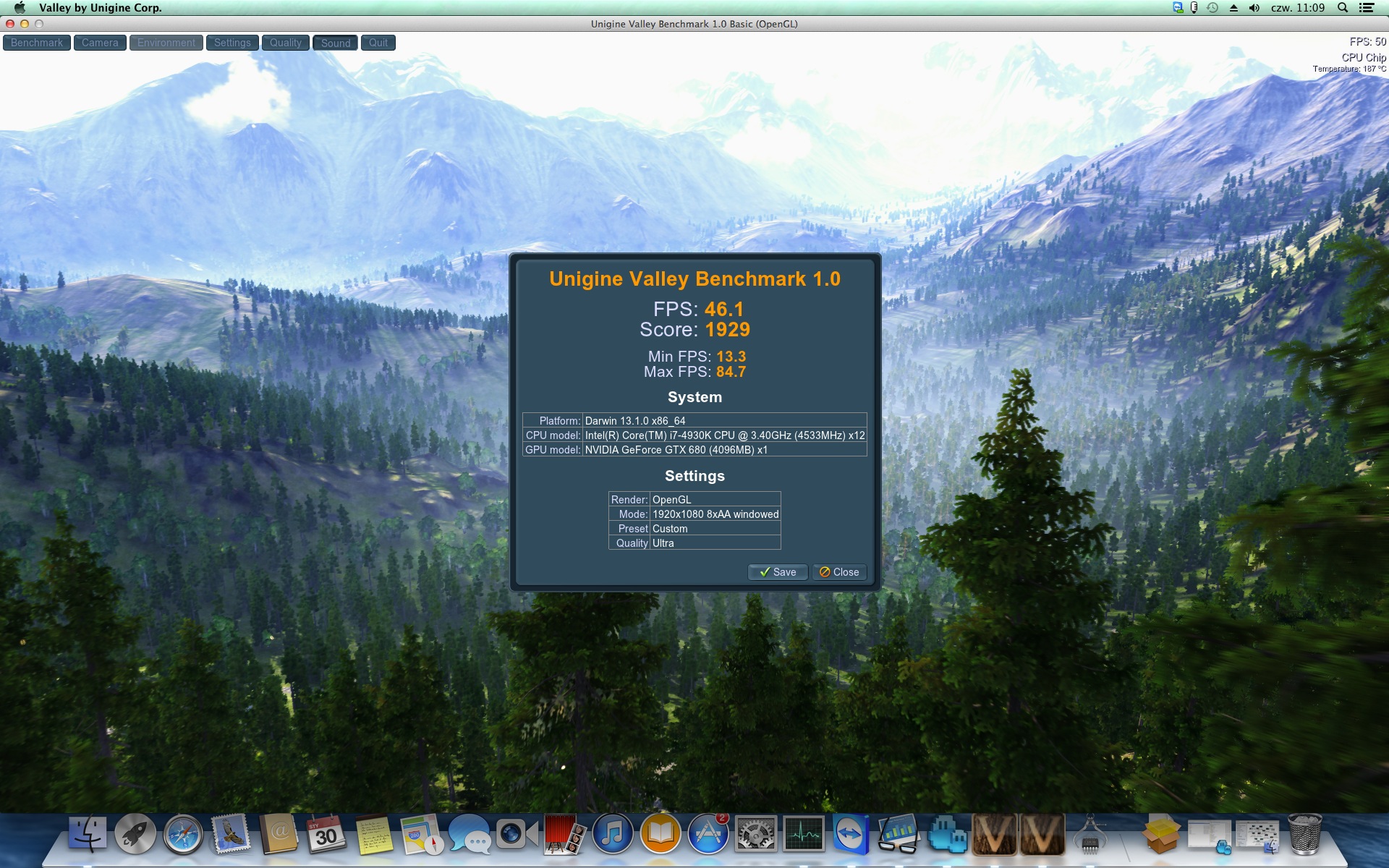Open the Environment menu button
This screenshot has width=1389, height=868.
coord(166,43)
